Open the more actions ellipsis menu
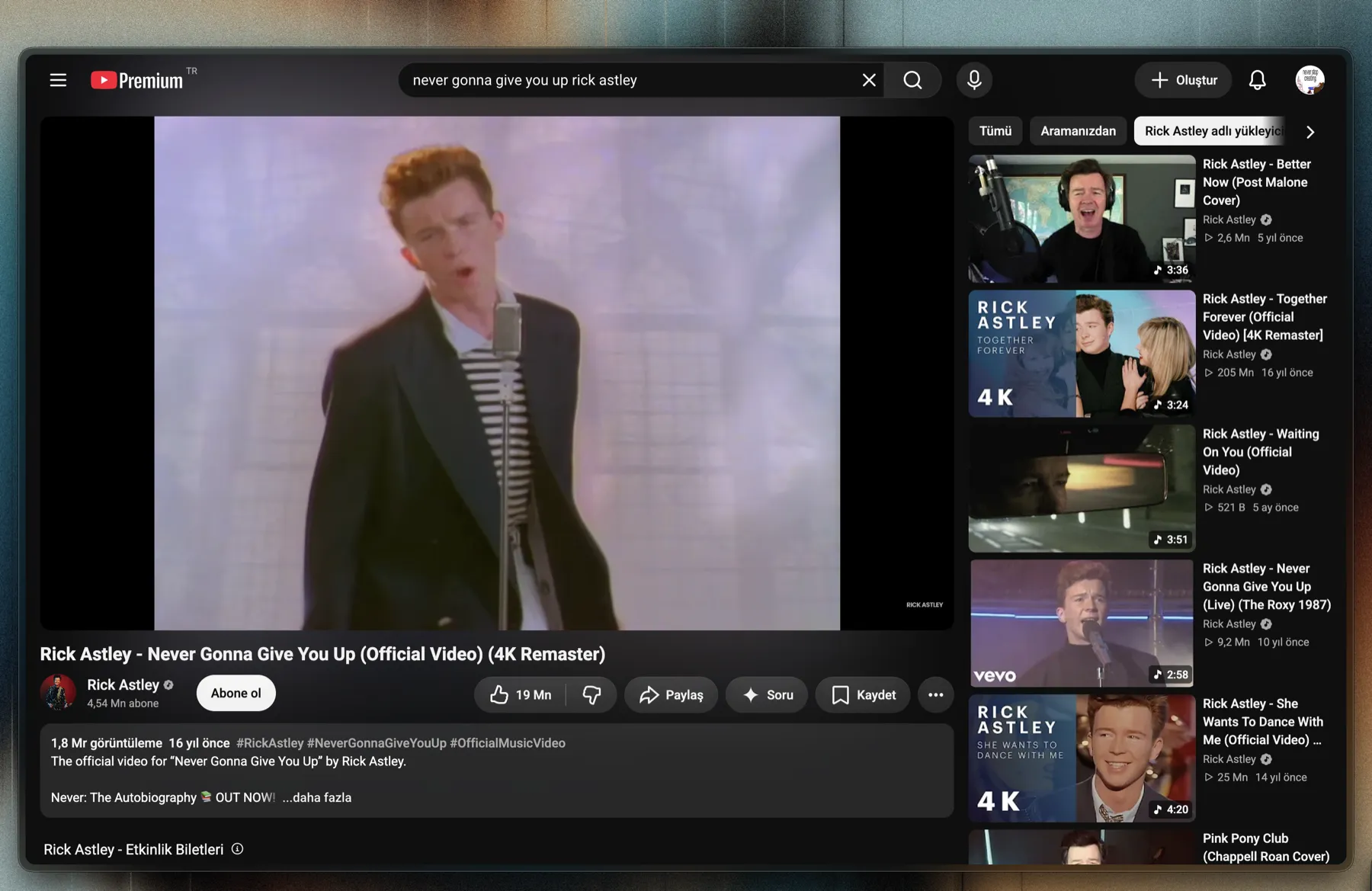 pos(935,694)
